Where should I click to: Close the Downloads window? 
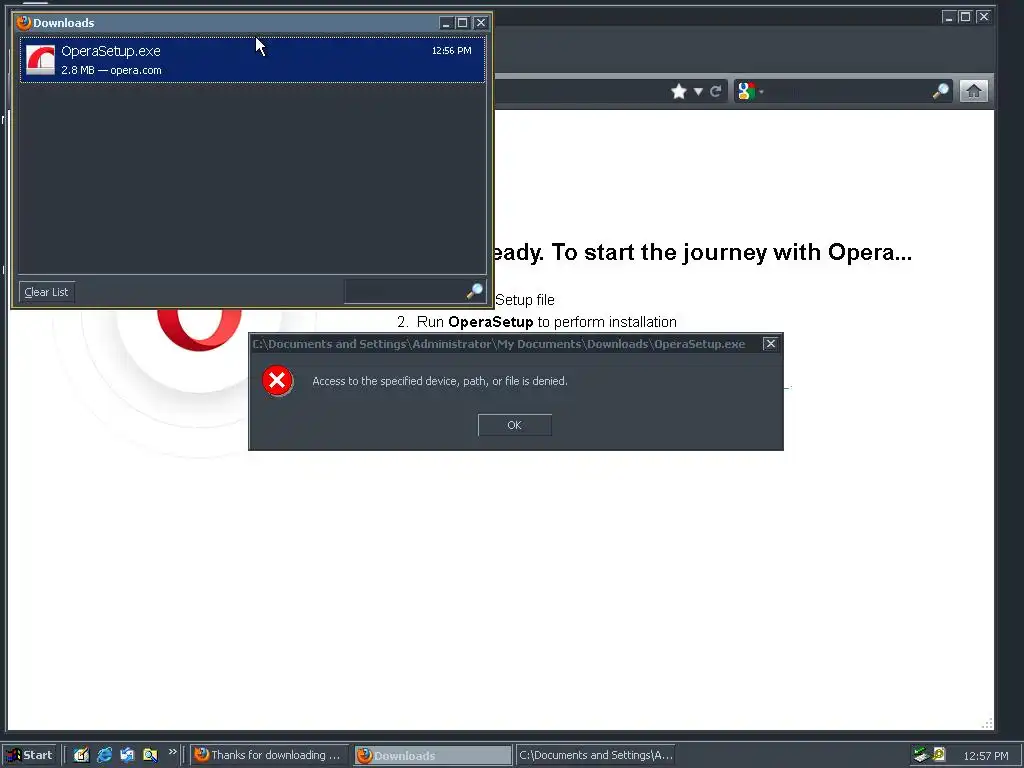pos(481,23)
